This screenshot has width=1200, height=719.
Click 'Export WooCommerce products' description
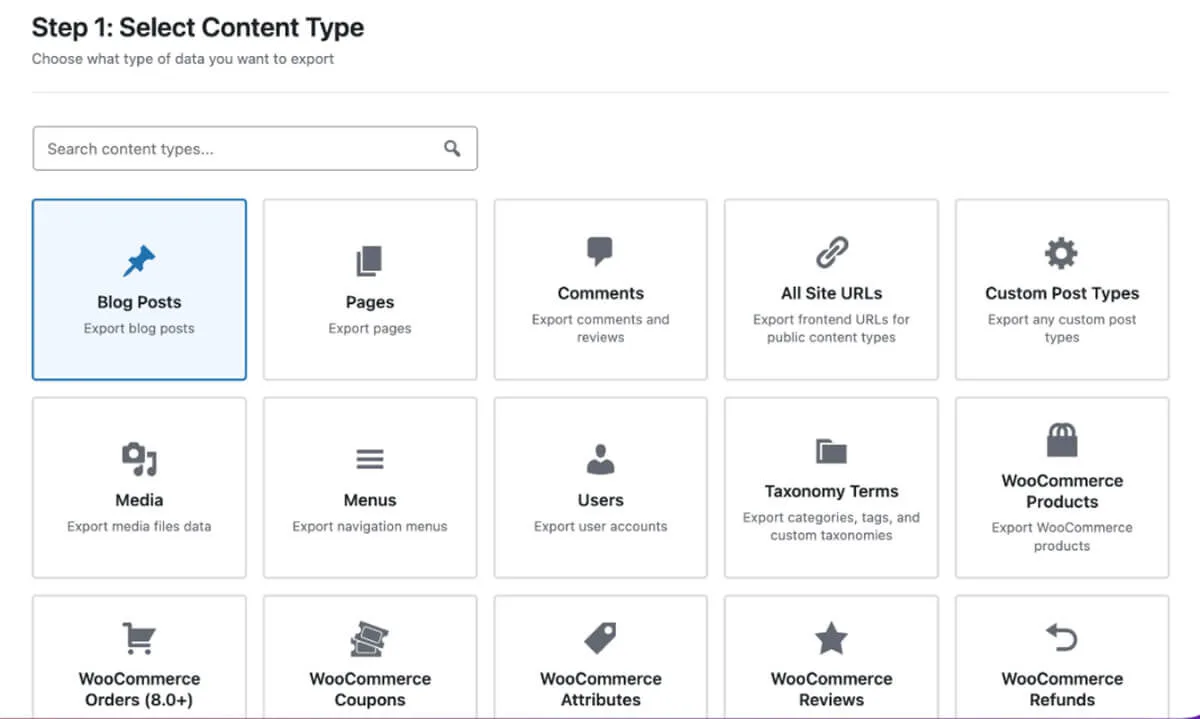pos(1062,536)
